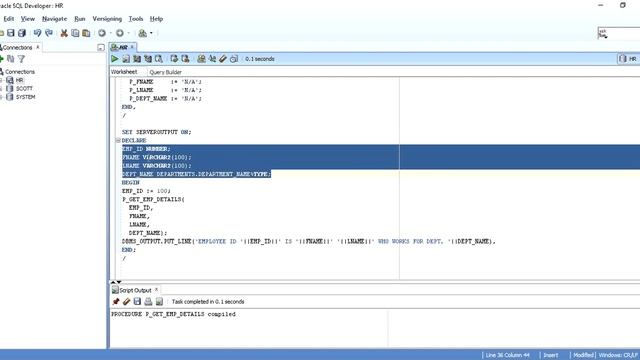Click the Clear worksheet eraser icon
This screenshot has height=360, width=640.
coord(223,59)
